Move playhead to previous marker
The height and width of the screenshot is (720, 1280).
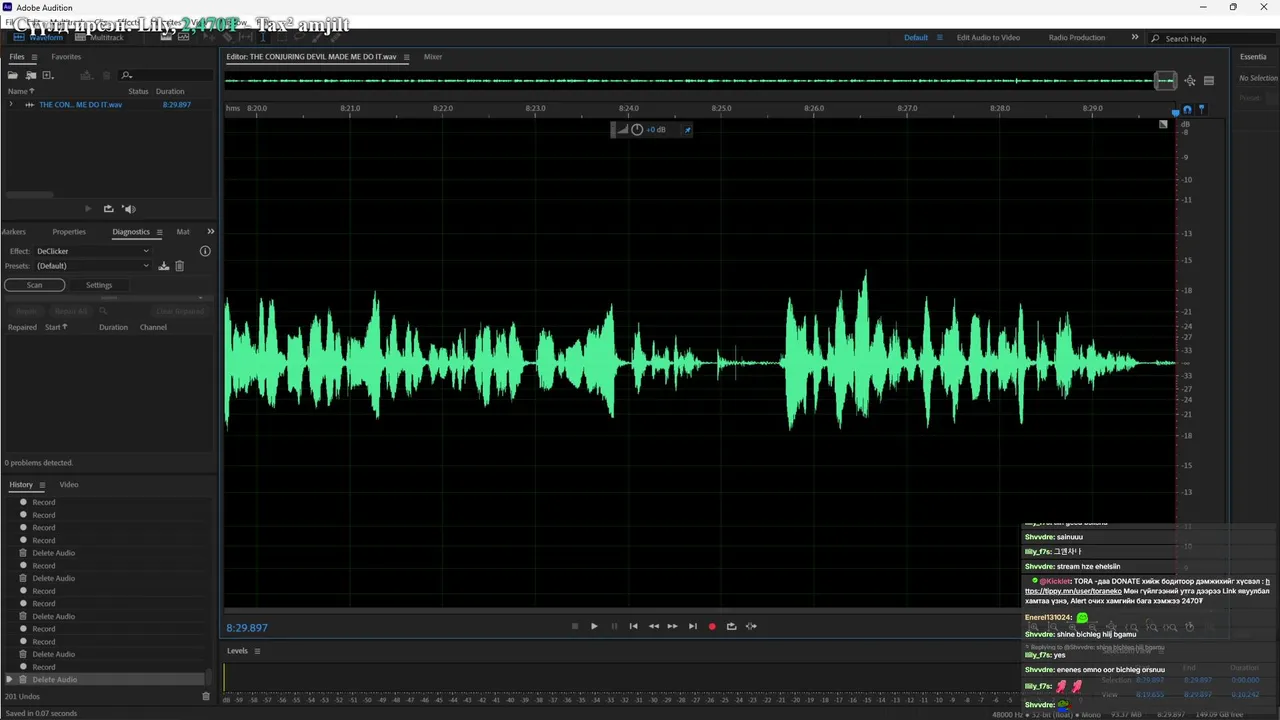click(x=633, y=626)
